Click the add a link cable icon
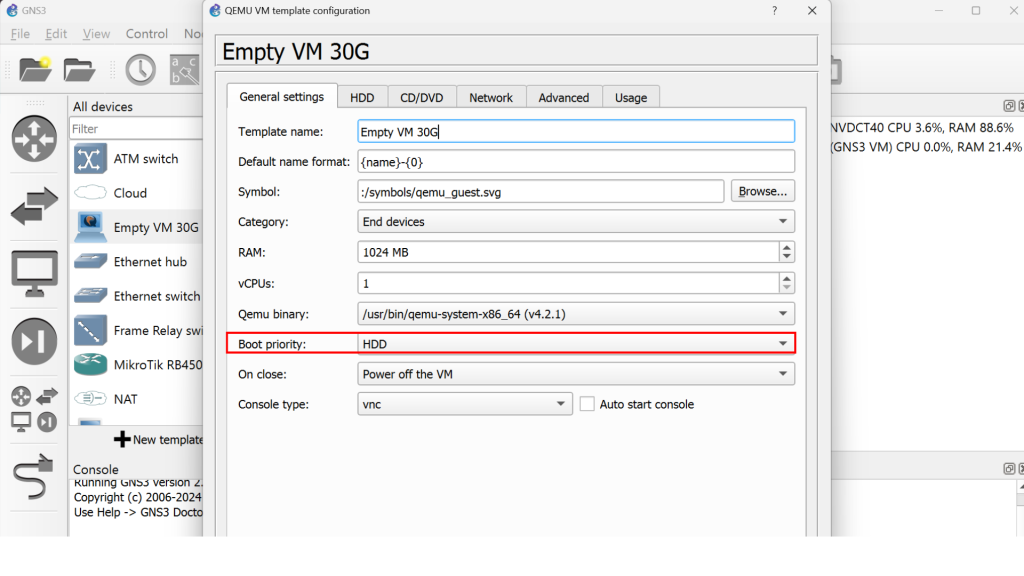 pos(34,476)
